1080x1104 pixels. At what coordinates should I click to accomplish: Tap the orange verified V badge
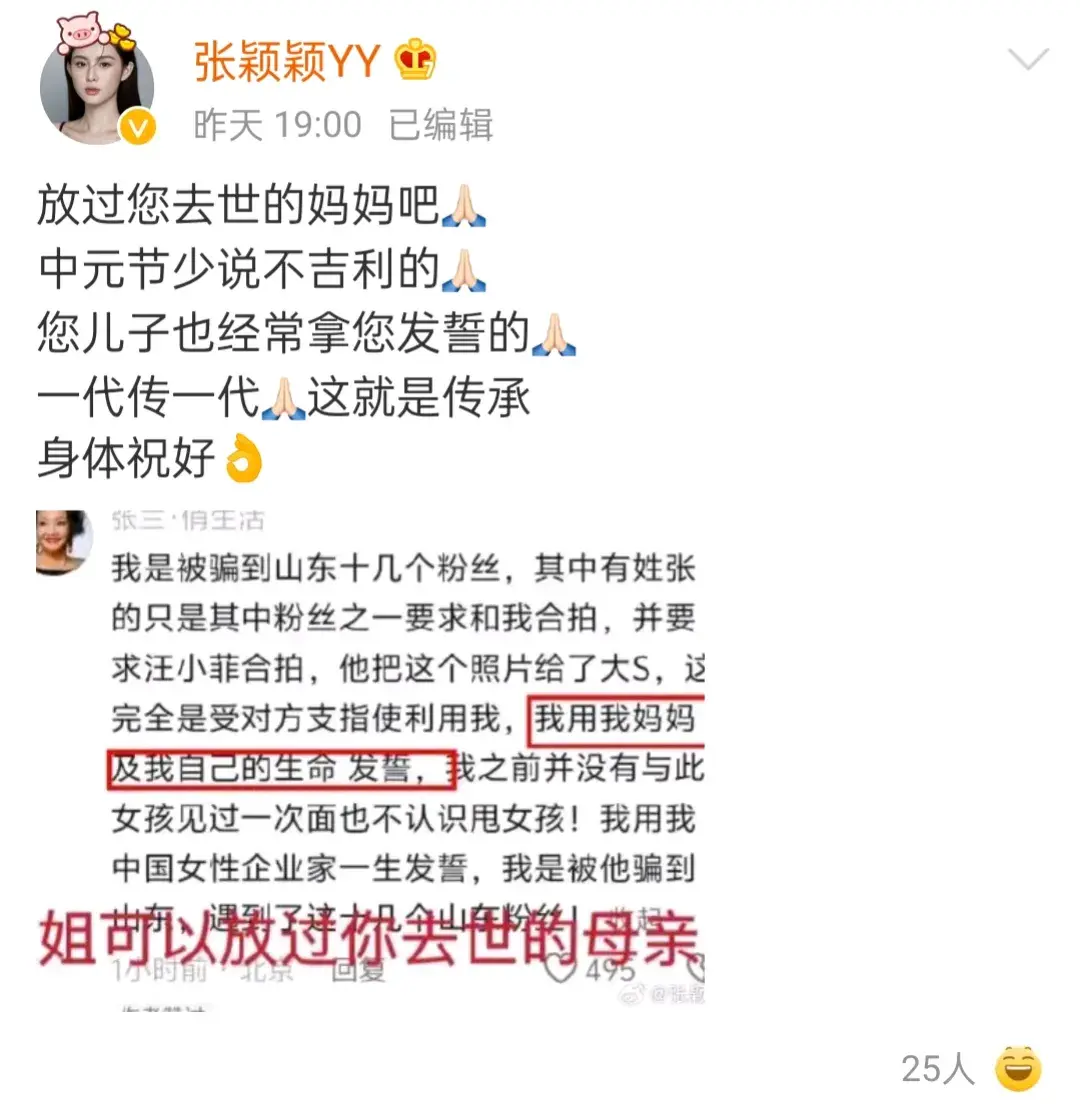click(x=137, y=128)
